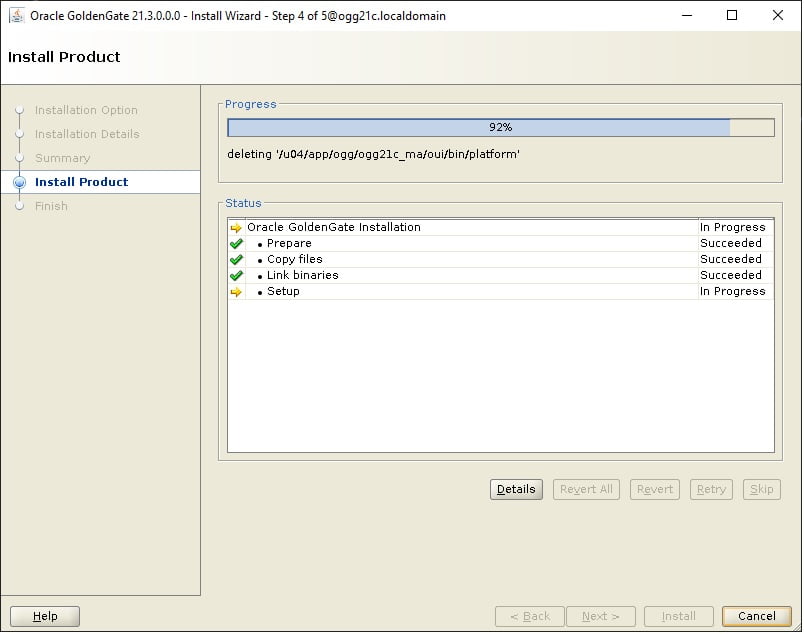Screen dimensions: 804x634
Task: Click the Skip button
Action: click(x=761, y=489)
